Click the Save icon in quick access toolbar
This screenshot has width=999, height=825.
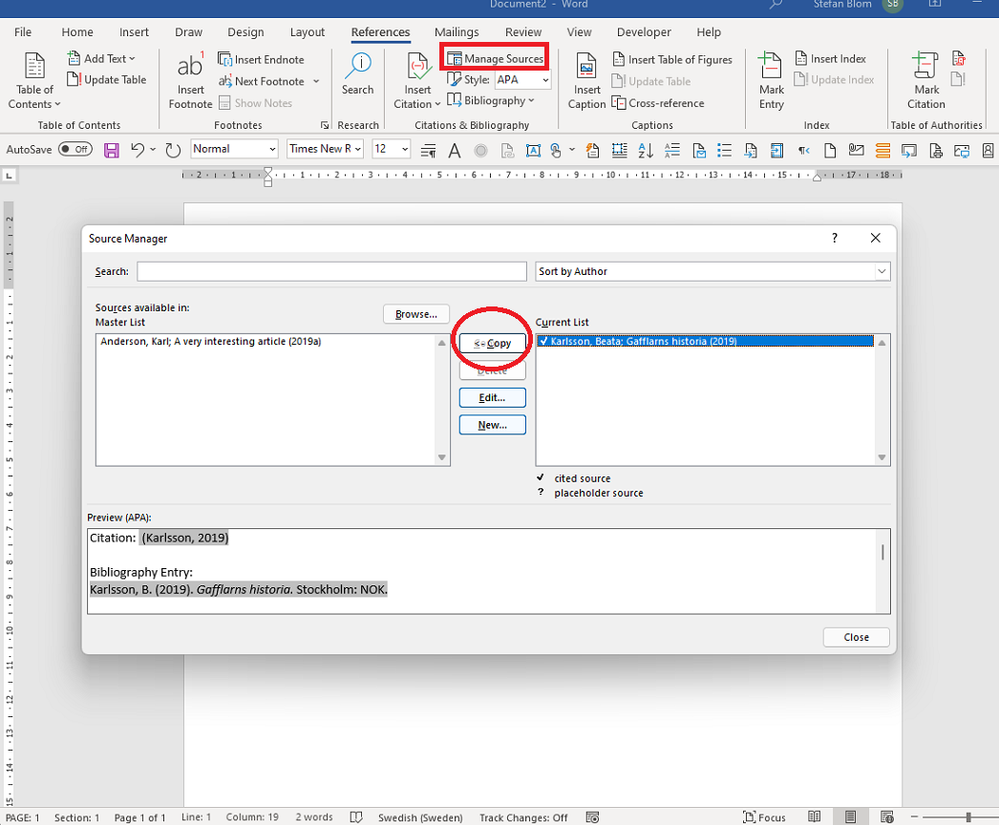pos(111,150)
